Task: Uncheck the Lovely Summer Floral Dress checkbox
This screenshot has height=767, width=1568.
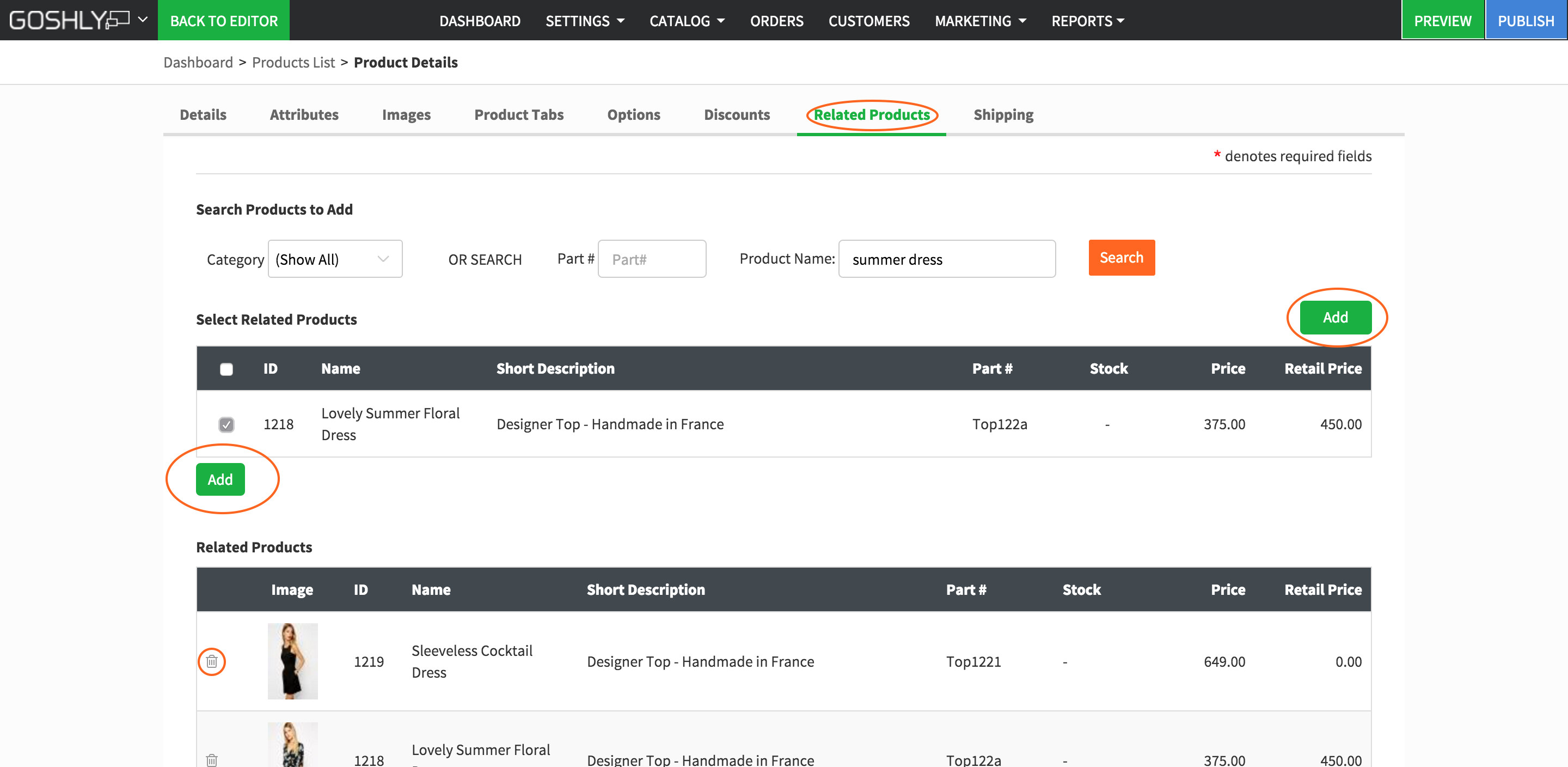Action: pyautogui.click(x=226, y=424)
